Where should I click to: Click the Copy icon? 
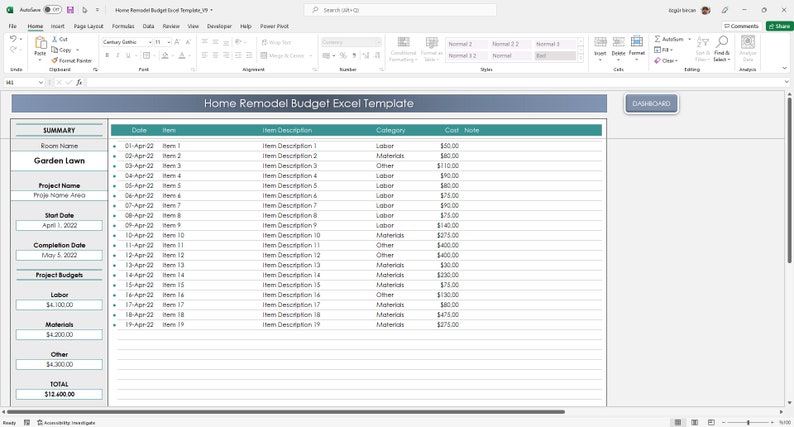55,50
